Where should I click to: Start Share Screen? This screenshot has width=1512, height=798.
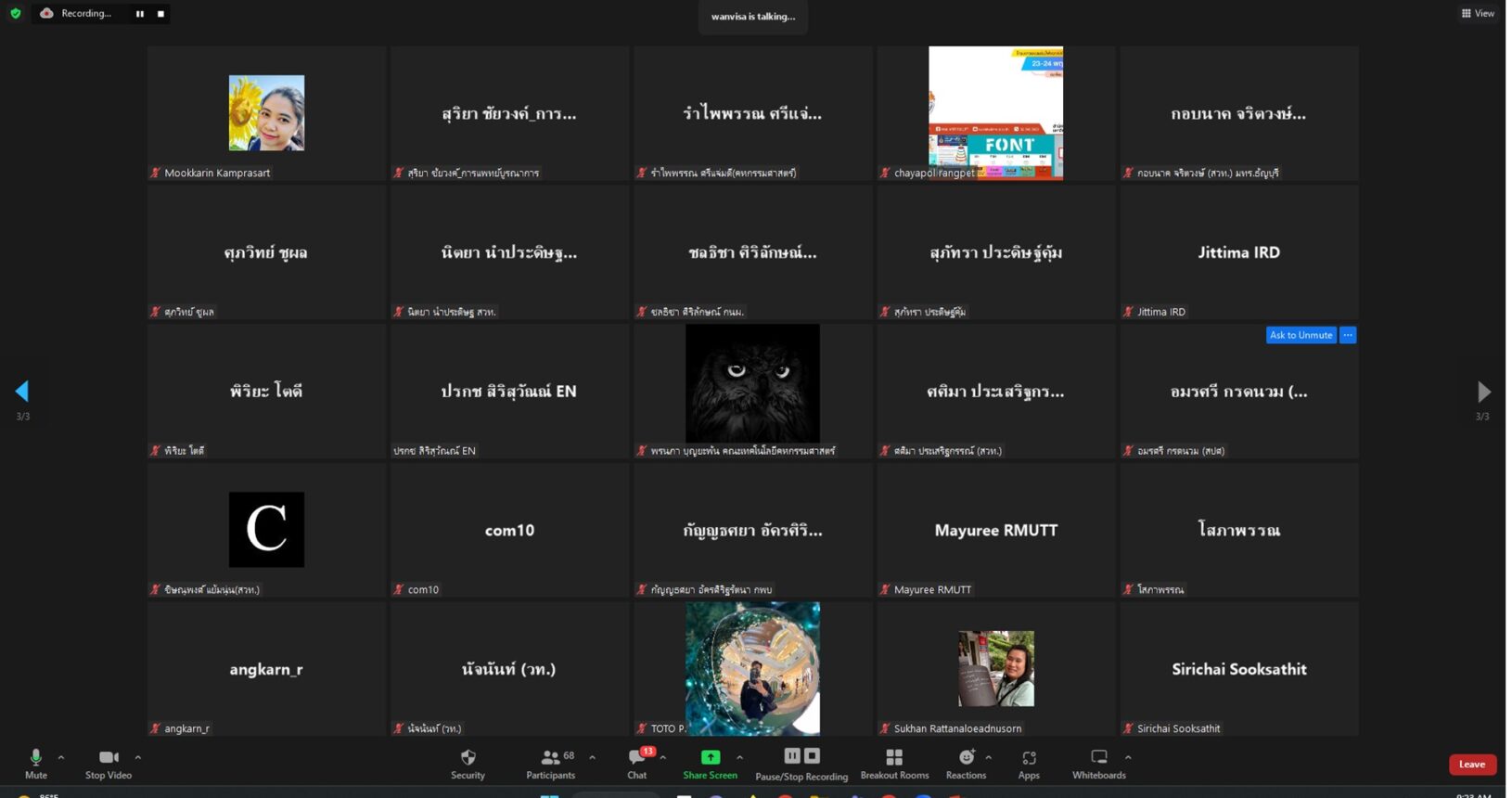click(710, 764)
